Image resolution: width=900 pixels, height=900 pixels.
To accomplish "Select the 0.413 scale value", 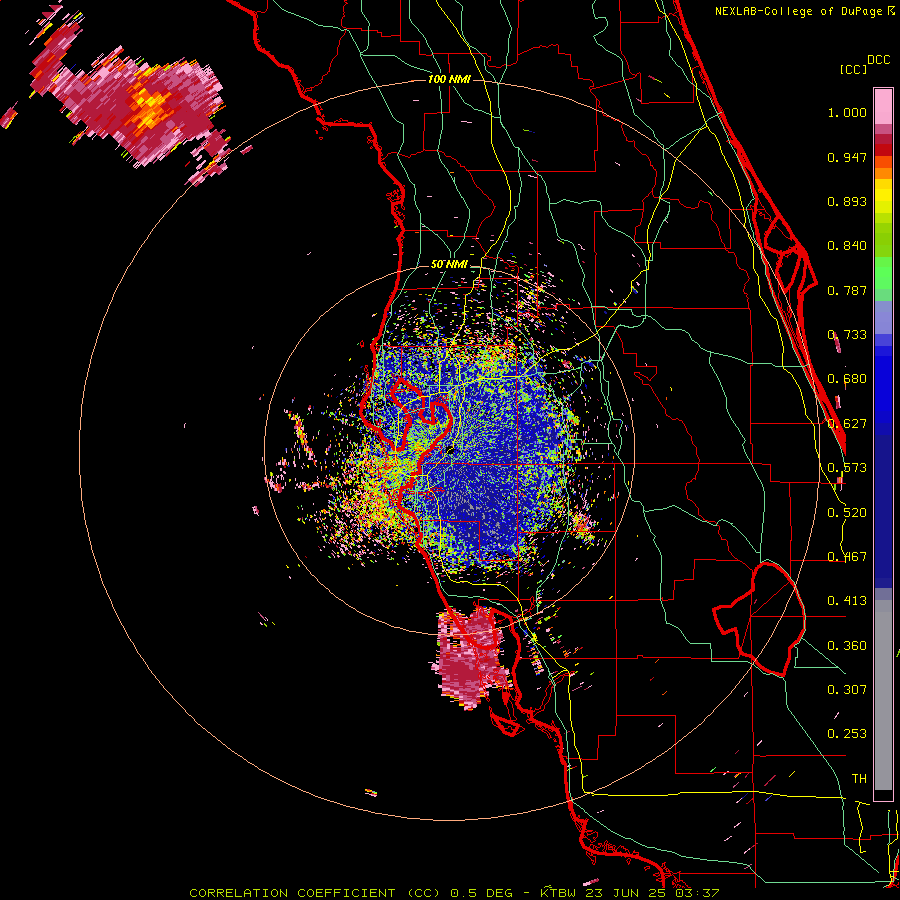I will (x=847, y=601).
